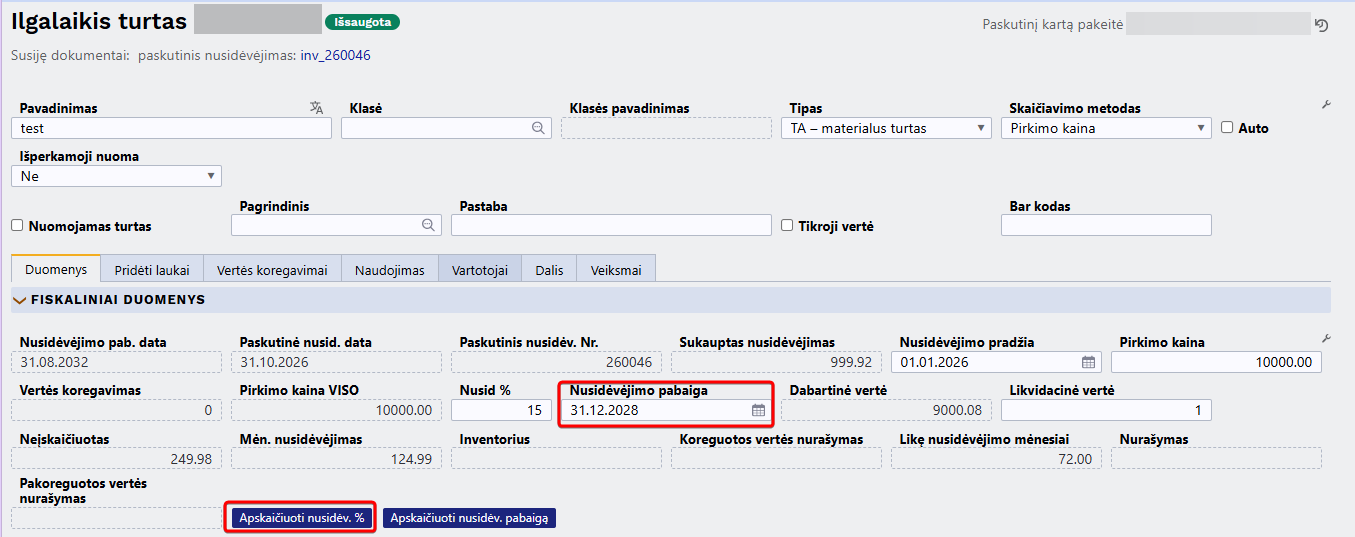Click the search icon in Klasė field

pyautogui.click(x=538, y=128)
